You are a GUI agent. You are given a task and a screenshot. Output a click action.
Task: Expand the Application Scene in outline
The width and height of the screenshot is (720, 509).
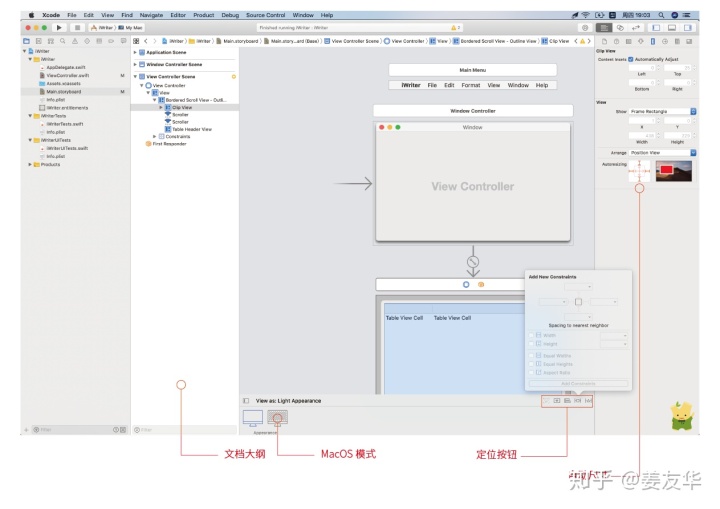pos(135,52)
